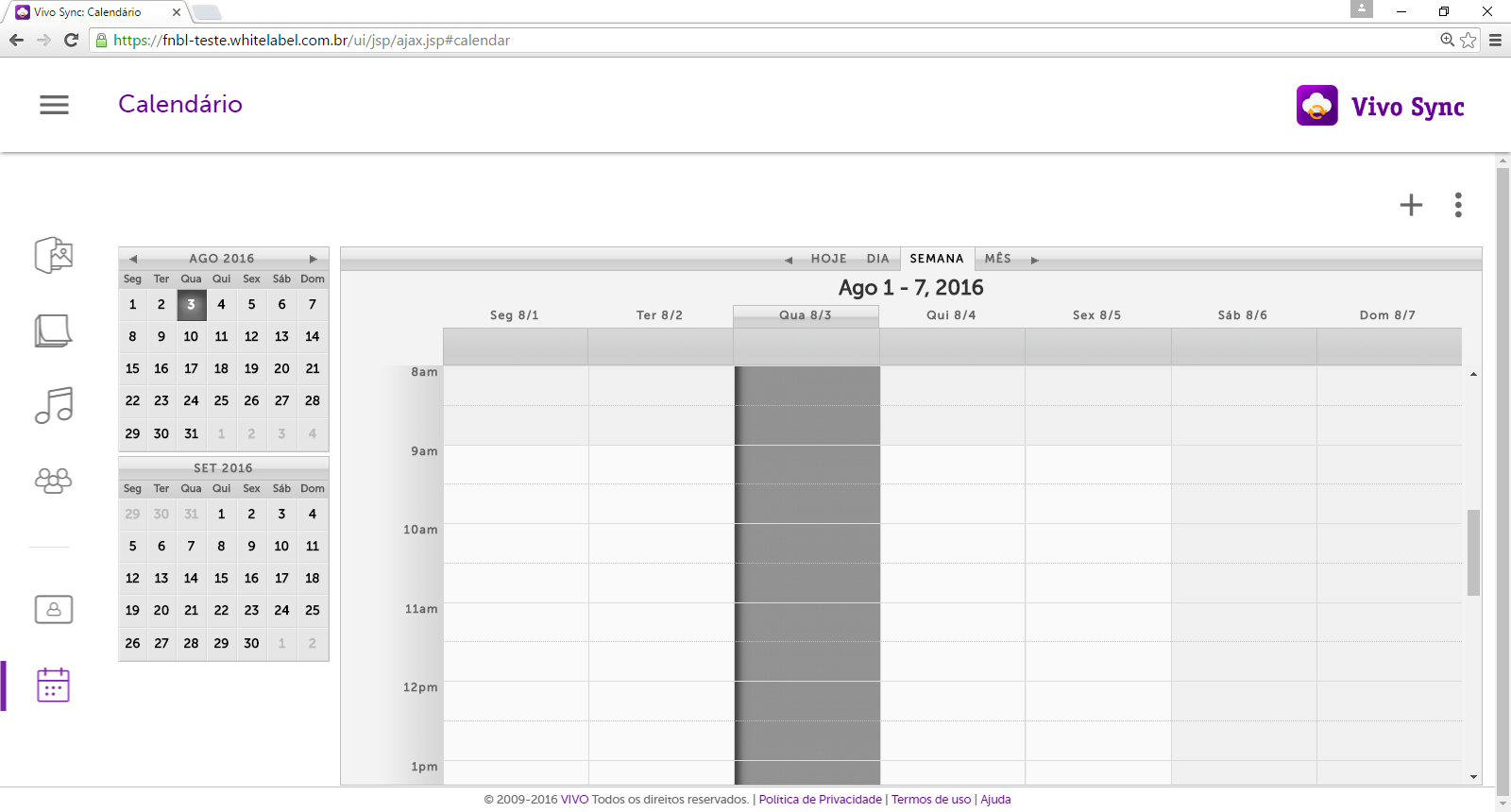Select September 22 in mini calendar

221,611
